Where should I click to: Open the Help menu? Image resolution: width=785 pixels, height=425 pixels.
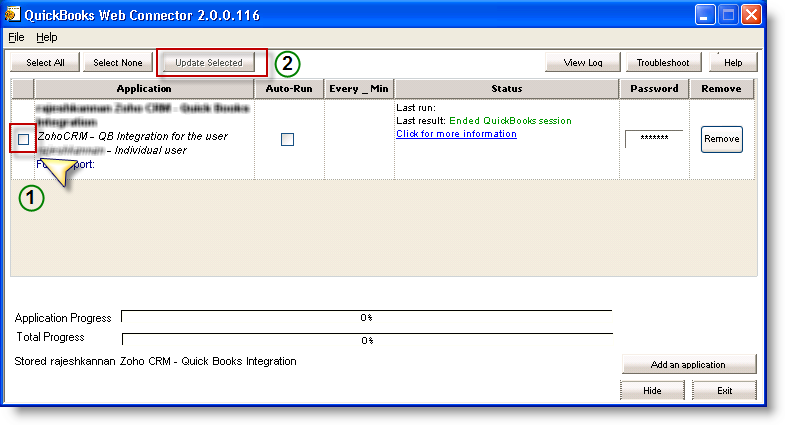click(x=47, y=38)
